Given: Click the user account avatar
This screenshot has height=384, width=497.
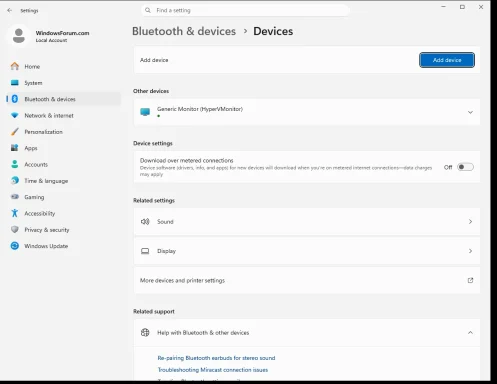Looking at the screenshot, I should pyautogui.click(x=19, y=36).
